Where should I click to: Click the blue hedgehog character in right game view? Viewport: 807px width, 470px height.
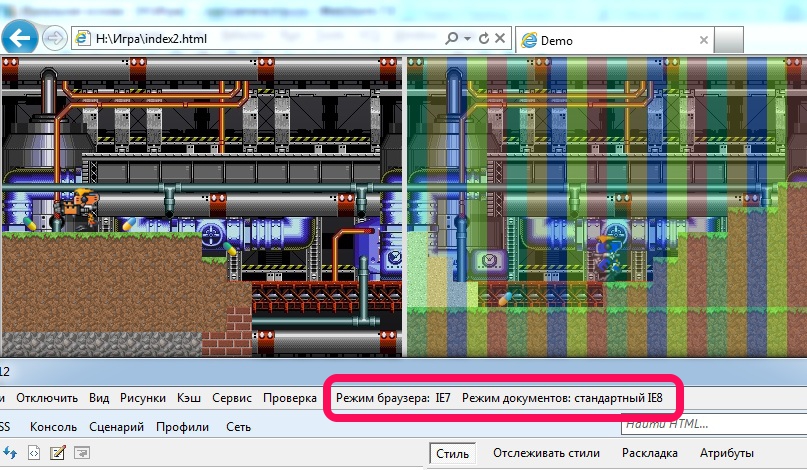(608, 257)
